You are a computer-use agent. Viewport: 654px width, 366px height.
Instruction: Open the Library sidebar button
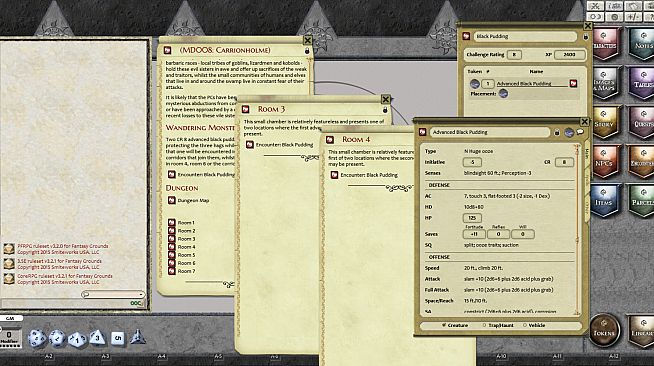pos(642,331)
